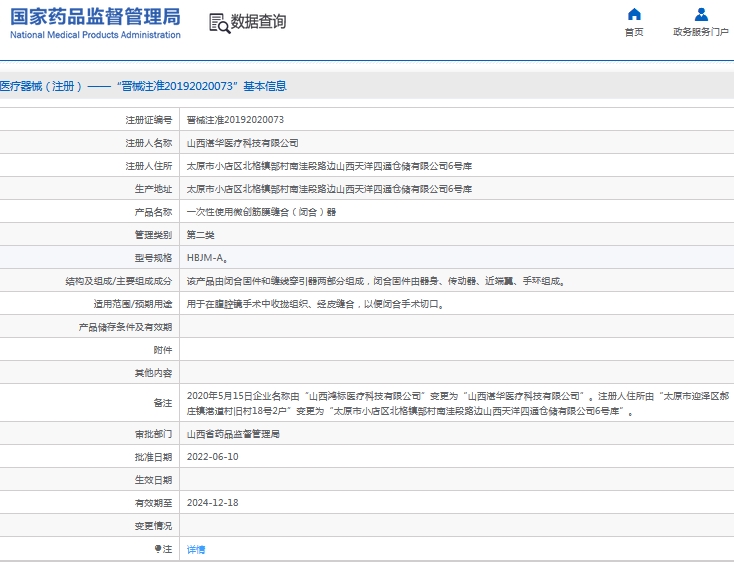
Task: Click approval date 2022-06-10
Action: 213,457
